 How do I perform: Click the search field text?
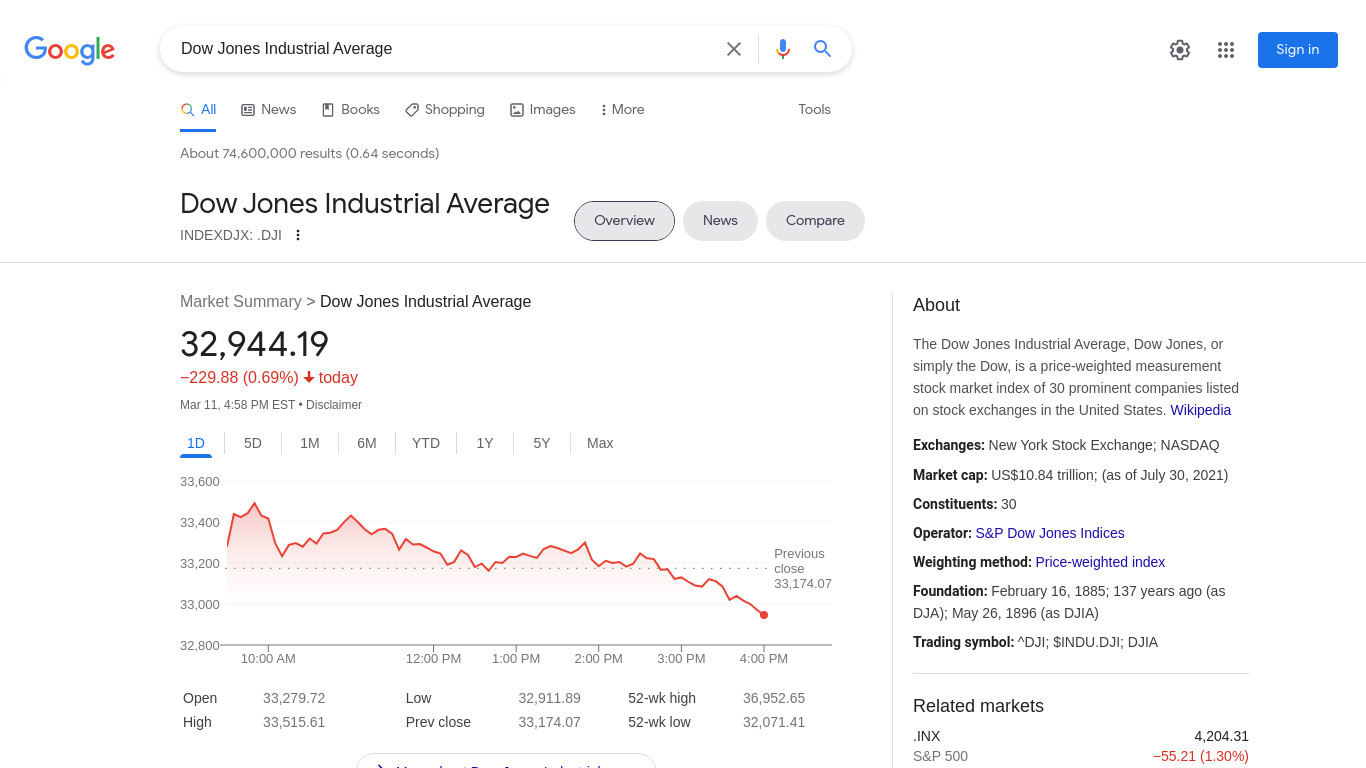click(x=287, y=49)
